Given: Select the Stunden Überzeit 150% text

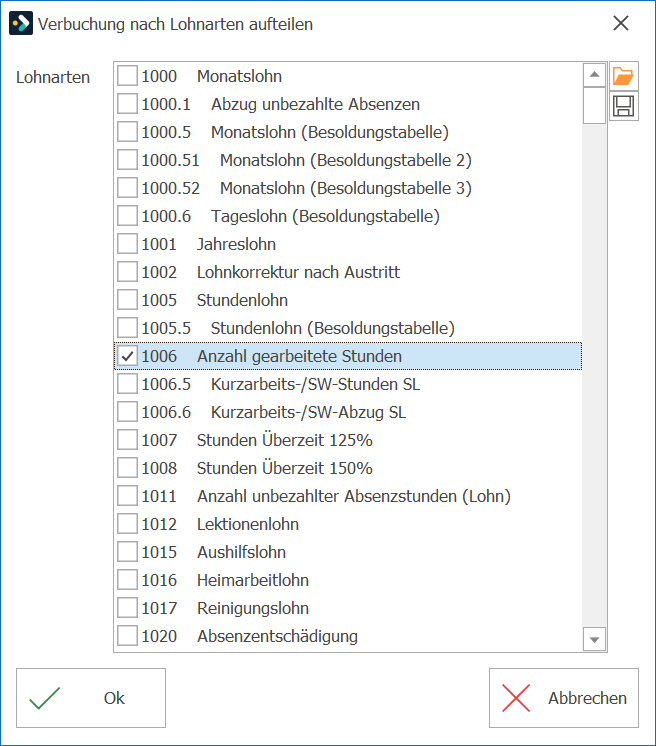Looking at the screenshot, I should pyautogui.click(x=284, y=468).
